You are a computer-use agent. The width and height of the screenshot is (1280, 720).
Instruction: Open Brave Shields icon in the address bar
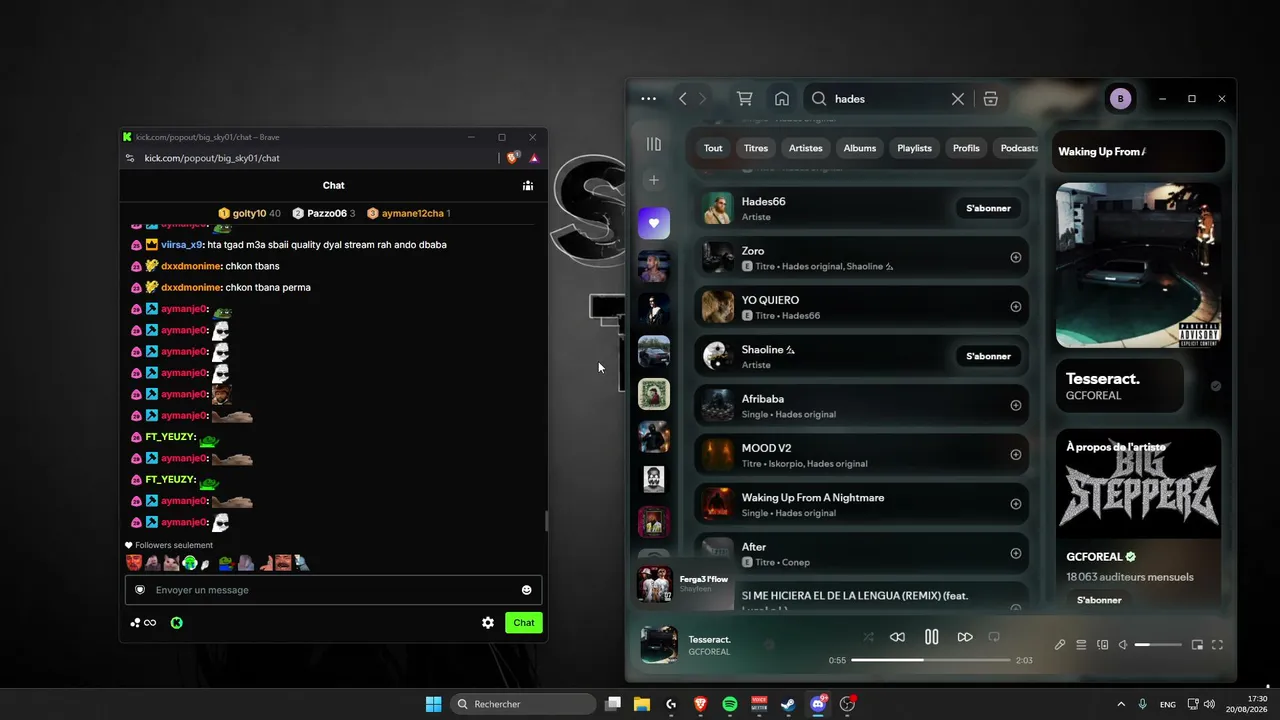pos(513,158)
